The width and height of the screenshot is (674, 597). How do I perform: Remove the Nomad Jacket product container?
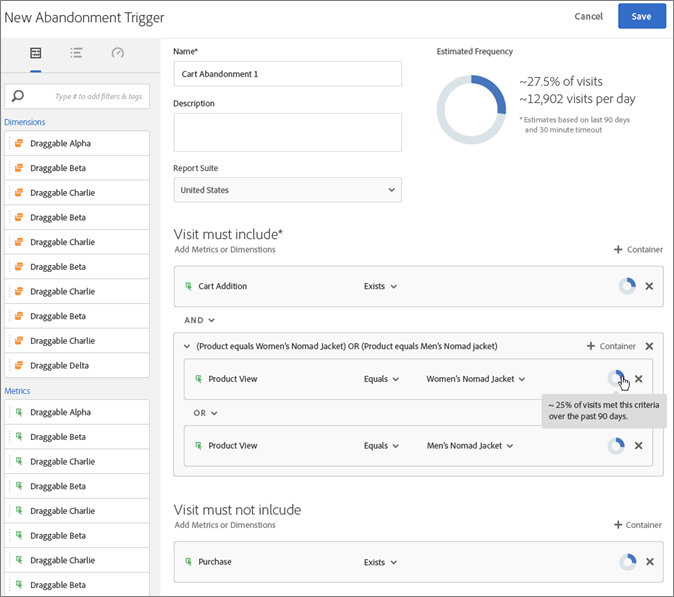coord(649,346)
